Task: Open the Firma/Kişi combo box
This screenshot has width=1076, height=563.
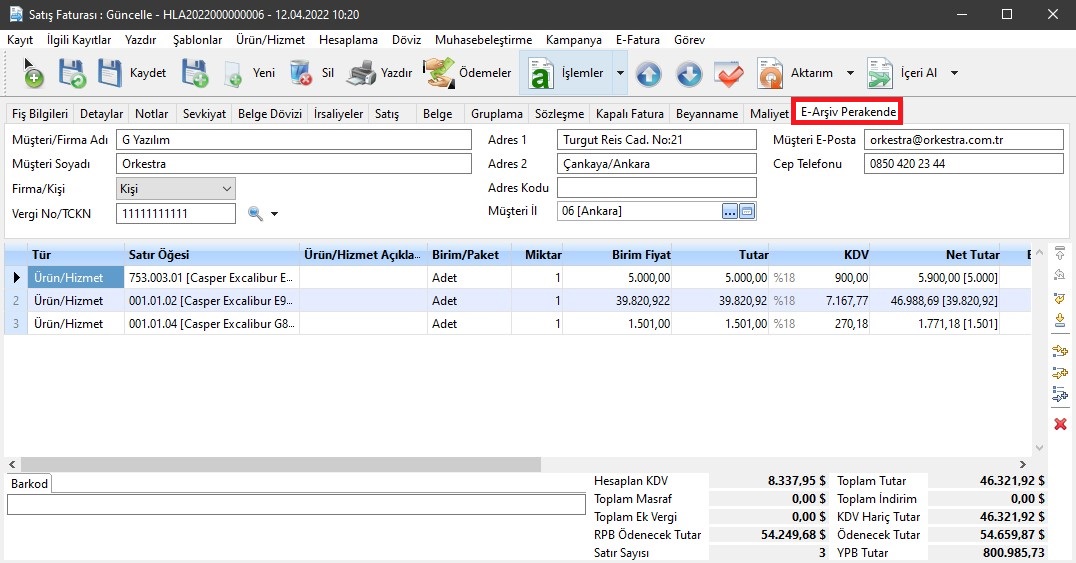Action: 176,188
